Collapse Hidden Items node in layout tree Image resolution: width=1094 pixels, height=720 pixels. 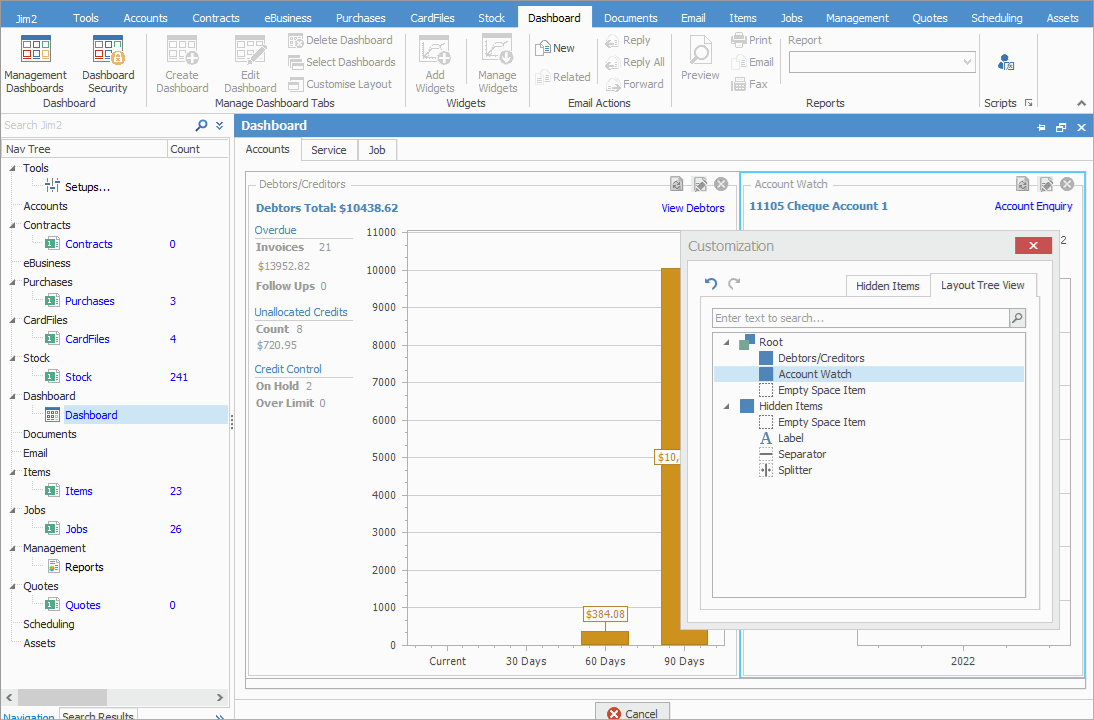click(726, 406)
